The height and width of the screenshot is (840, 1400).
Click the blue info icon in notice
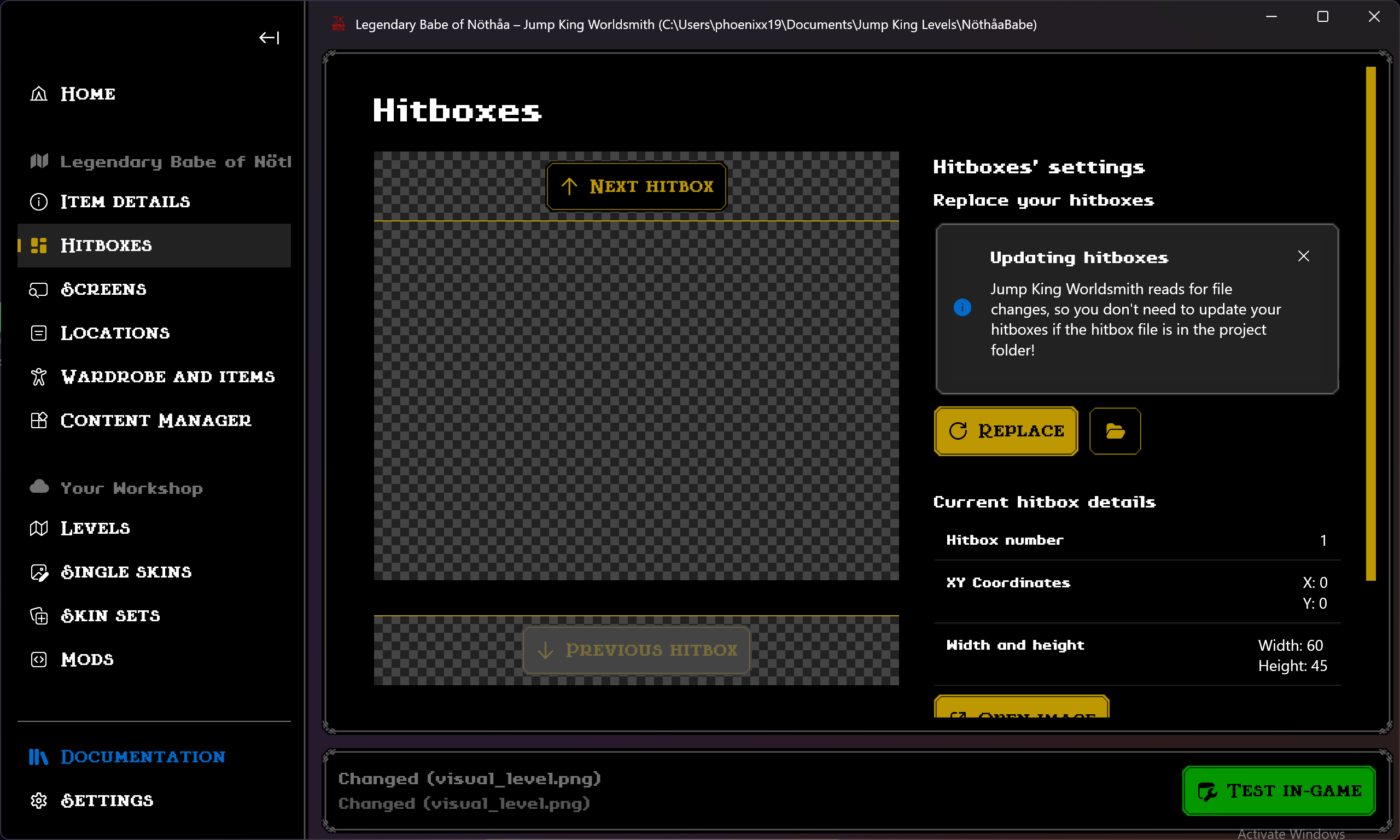pyautogui.click(x=962, y=307)
